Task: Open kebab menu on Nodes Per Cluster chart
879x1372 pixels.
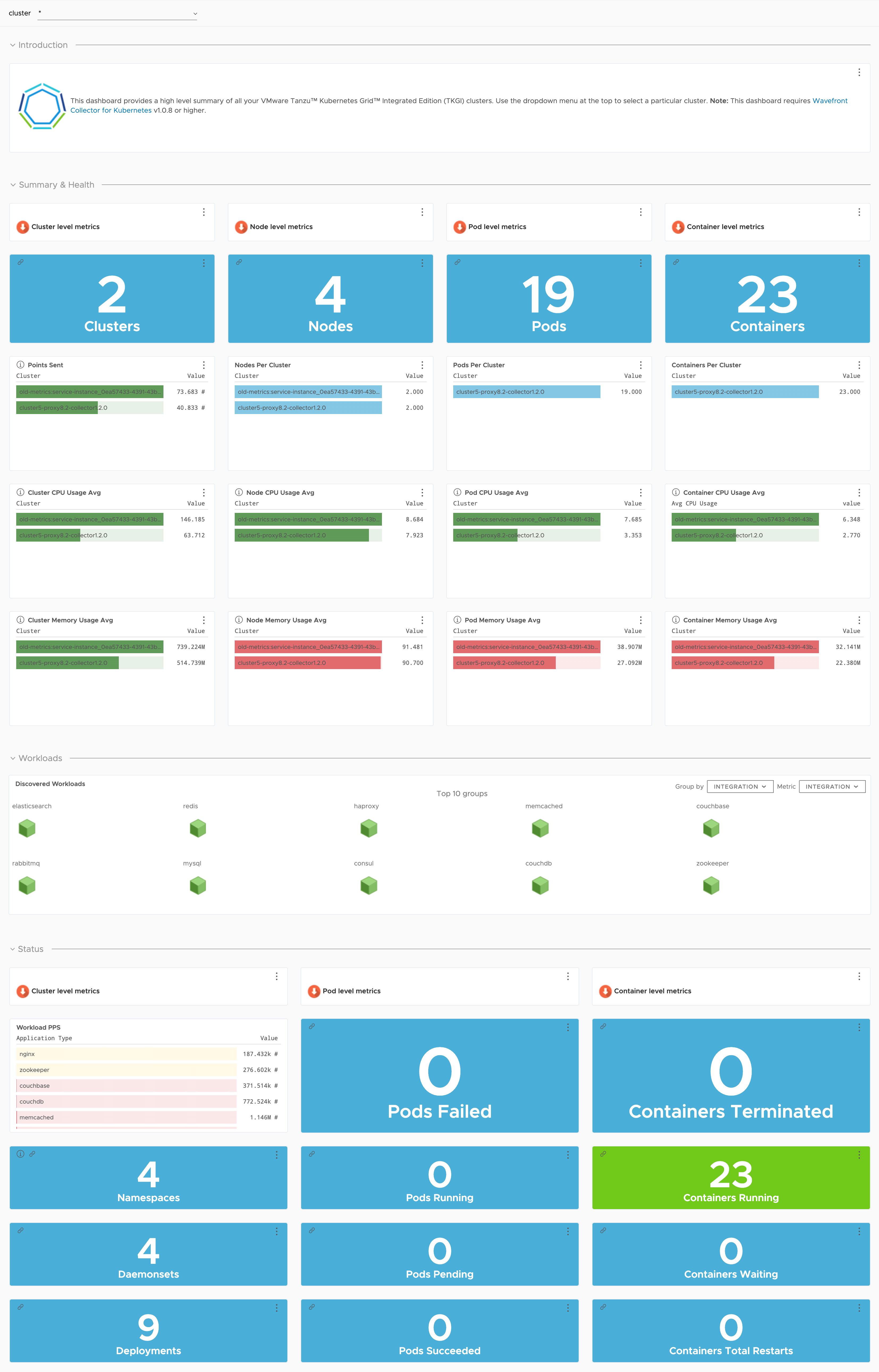Action: click(x=422, y=365)
